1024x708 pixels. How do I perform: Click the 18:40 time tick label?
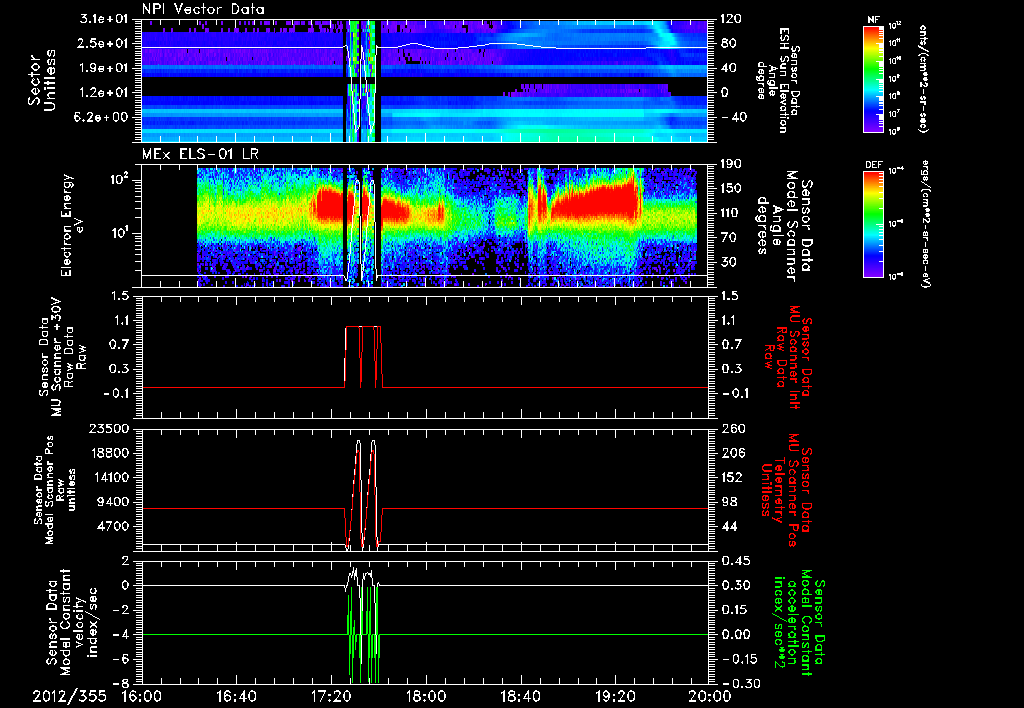pyautogui.click(x=520, y=696)
